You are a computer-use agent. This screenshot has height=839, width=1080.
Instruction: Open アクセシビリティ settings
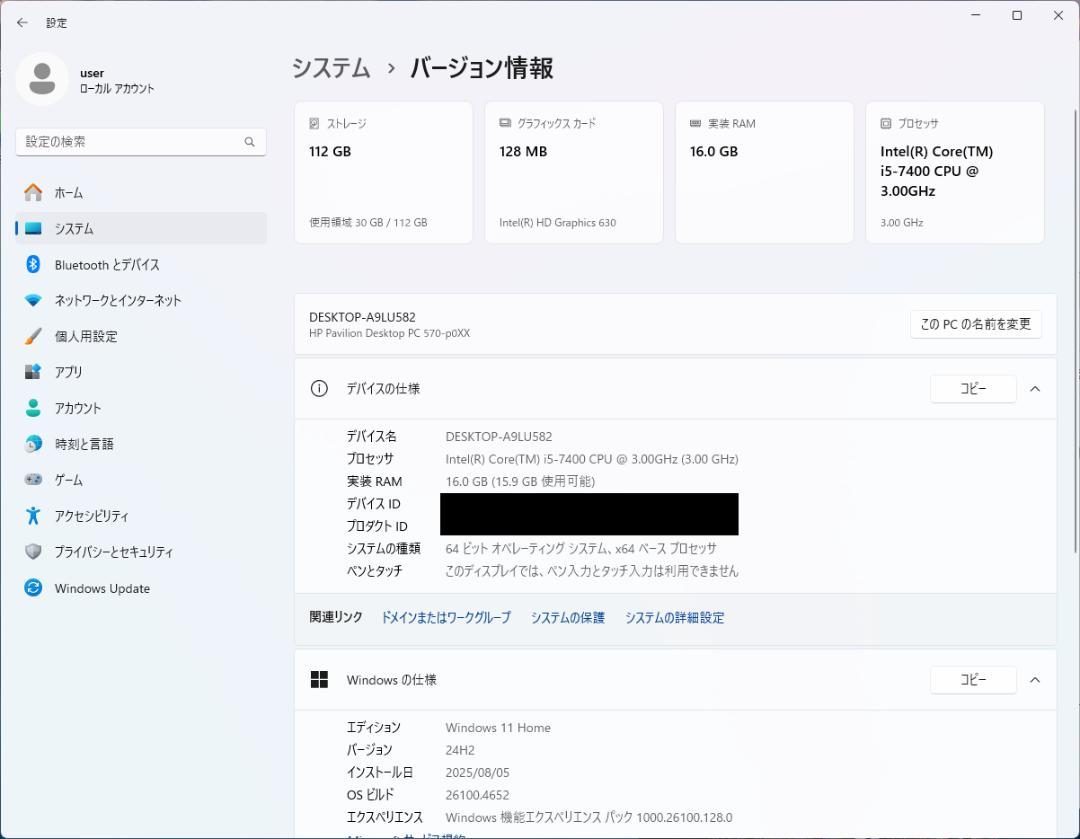tap(141, 515)
